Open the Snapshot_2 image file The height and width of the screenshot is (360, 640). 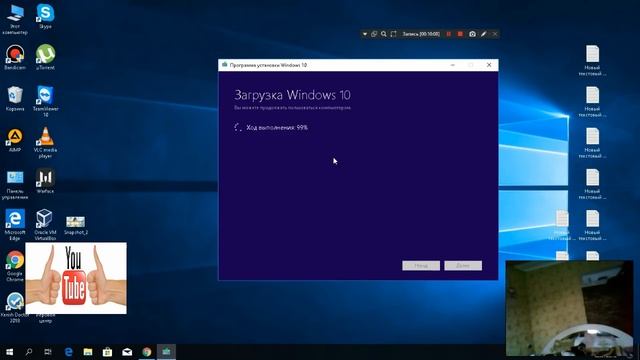pos(76,225)
